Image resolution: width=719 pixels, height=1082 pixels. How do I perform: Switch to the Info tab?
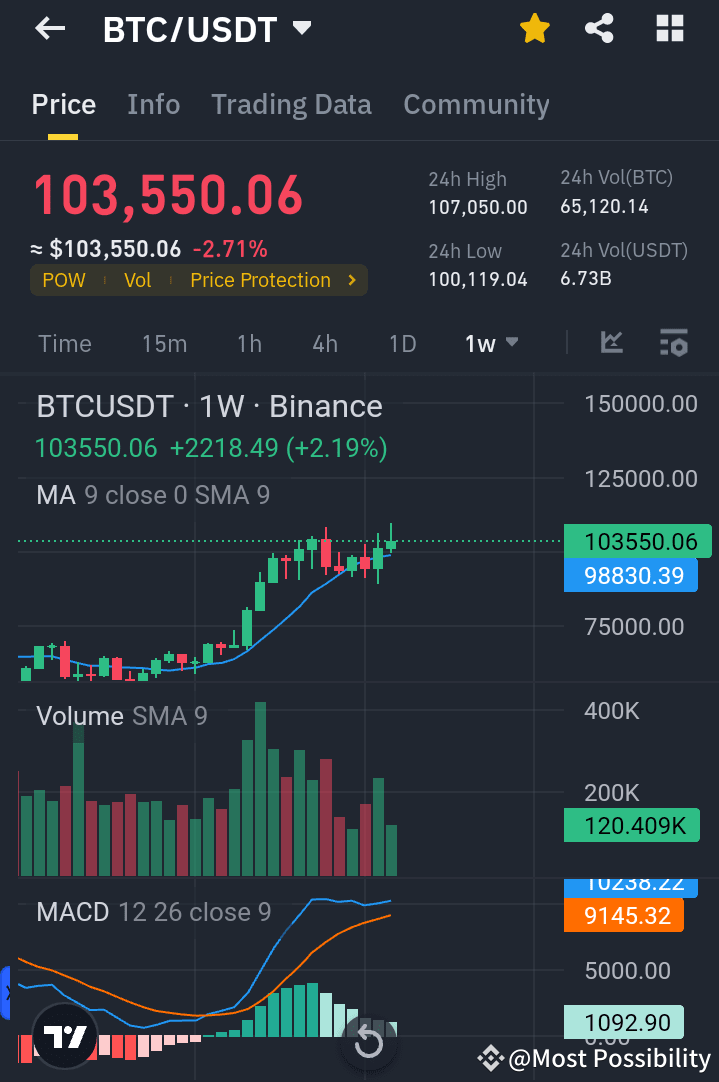point(154,105)
